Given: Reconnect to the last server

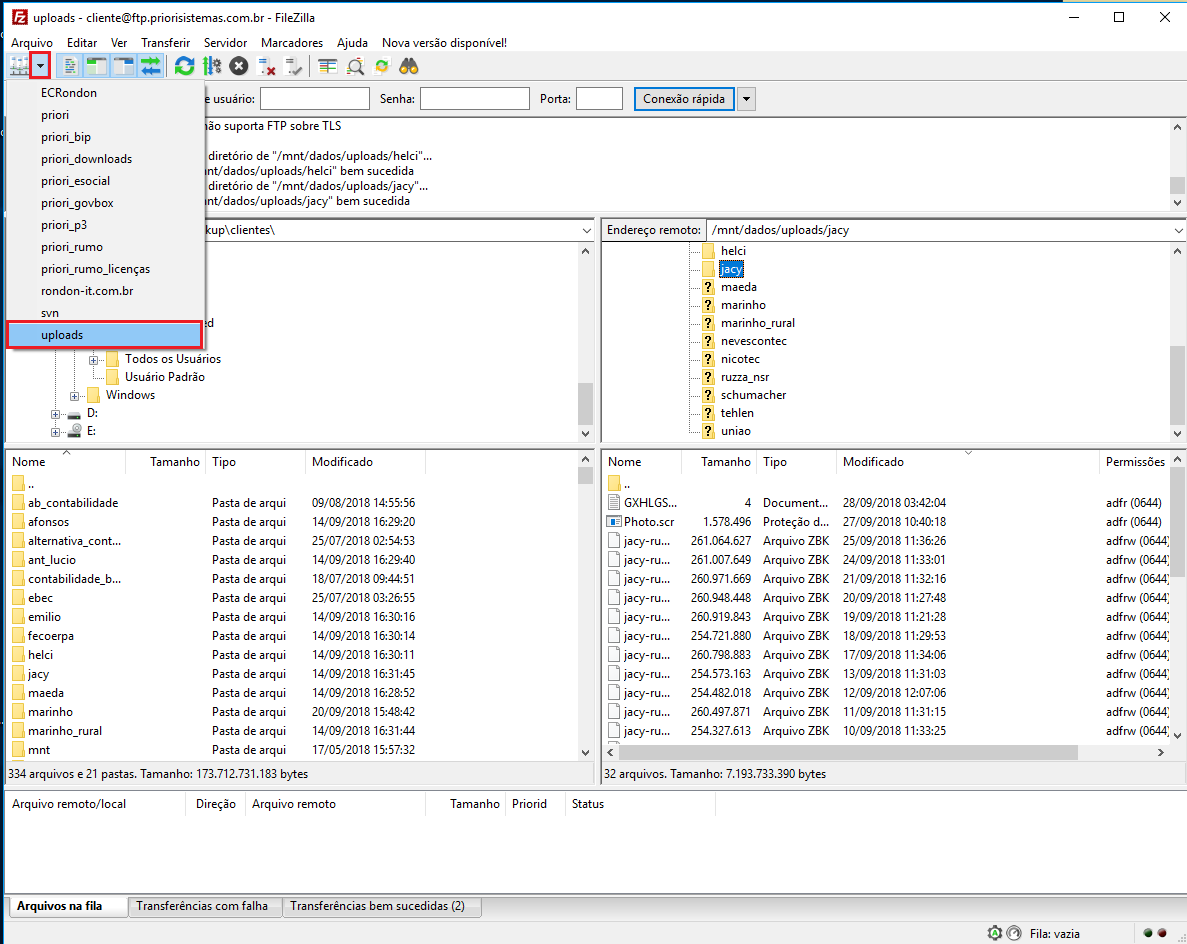Looking at the screenshot, I should (293, 67).
